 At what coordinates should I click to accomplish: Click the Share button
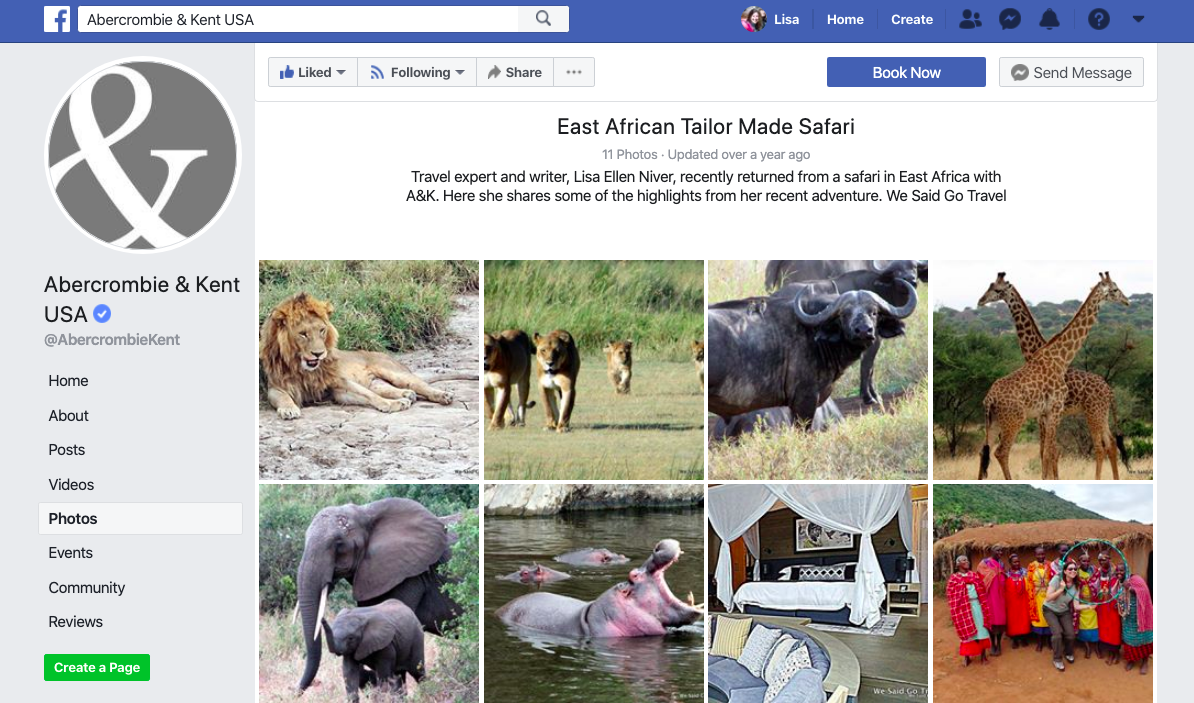click(515, 72)
